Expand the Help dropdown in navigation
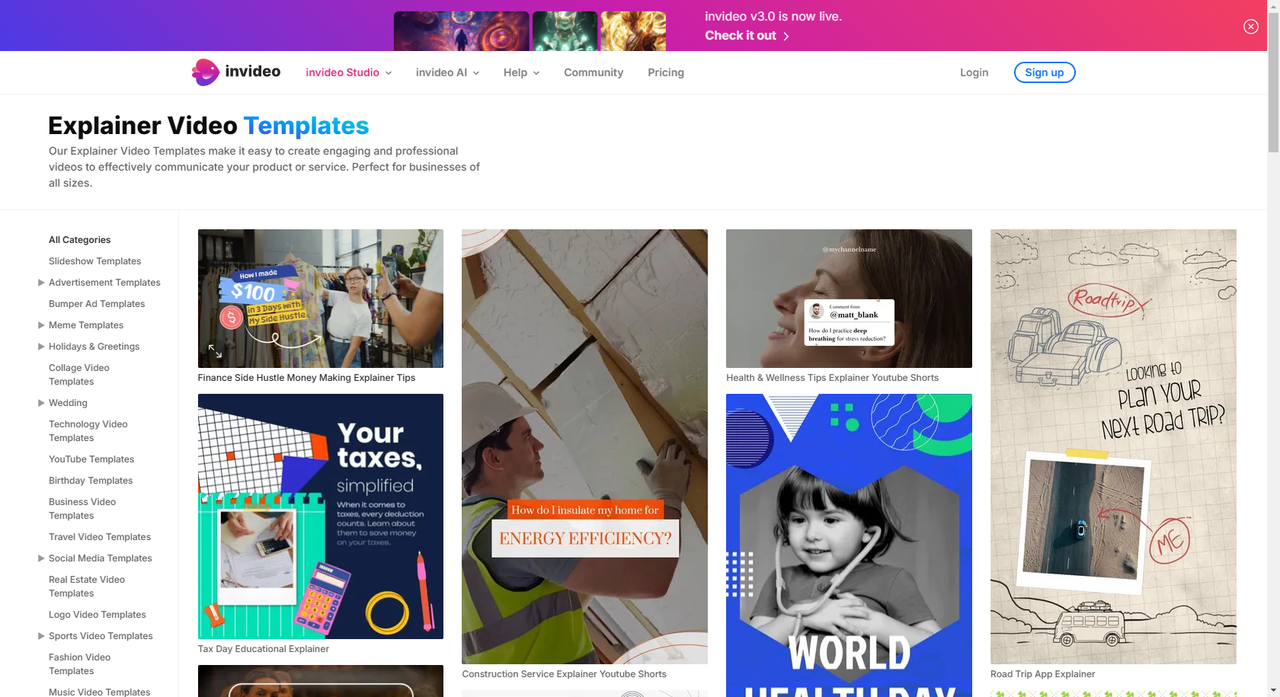The image size is (1280, 697). point(521,72)
